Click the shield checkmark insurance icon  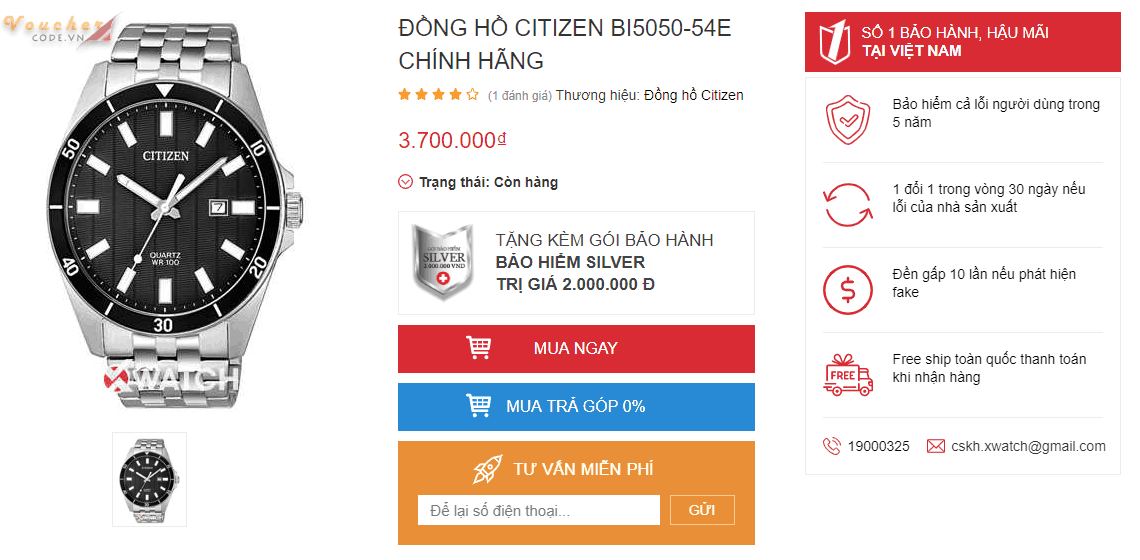tap(847, 120)
